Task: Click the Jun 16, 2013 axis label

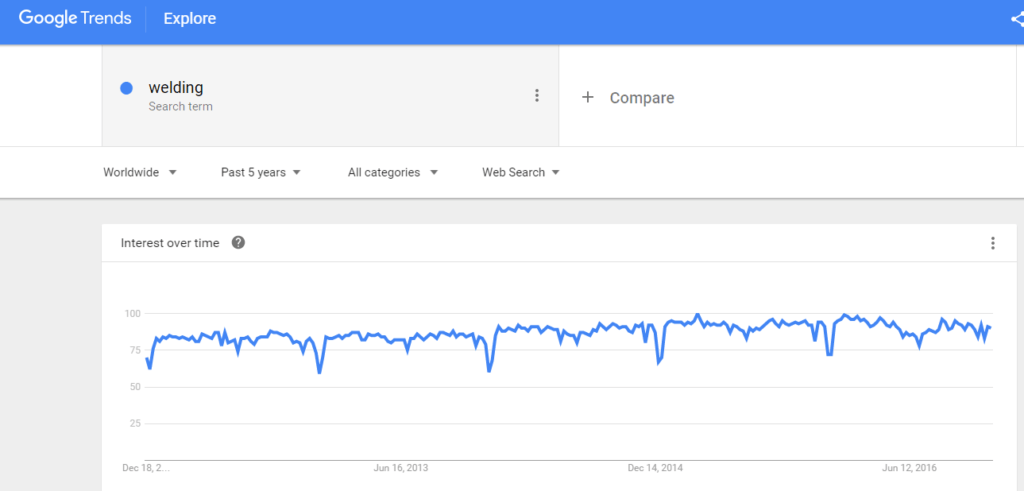Action: [401, 467]
